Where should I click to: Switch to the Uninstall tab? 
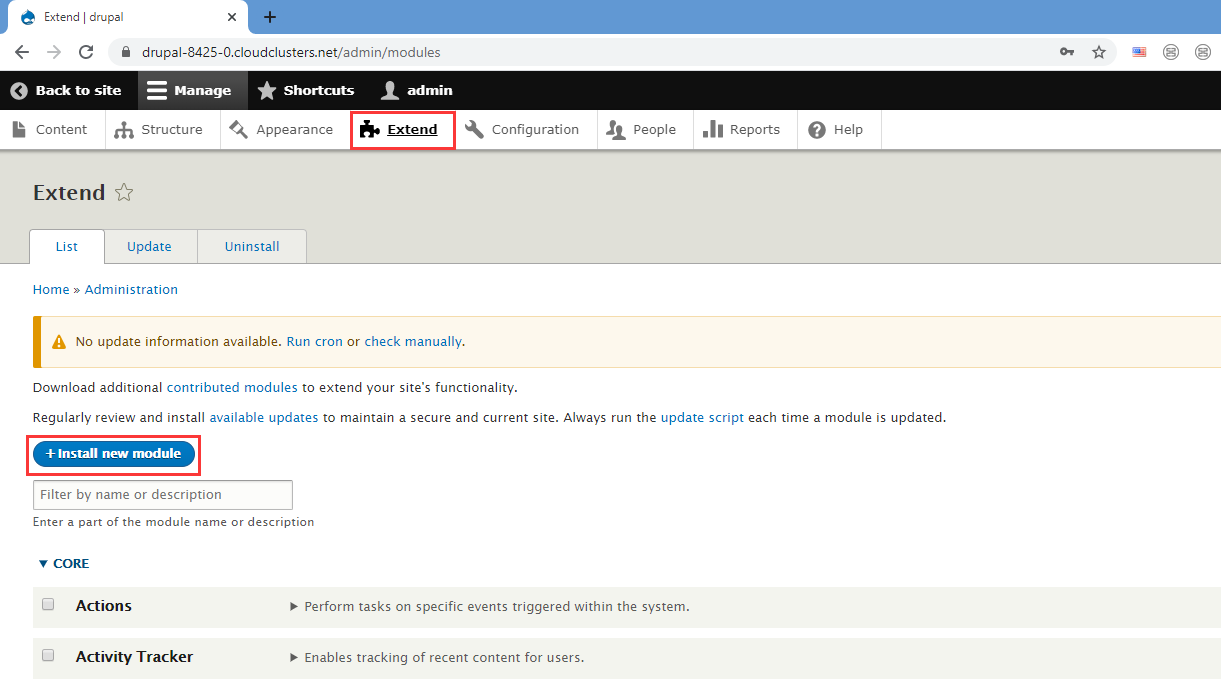tap(252, 247)
